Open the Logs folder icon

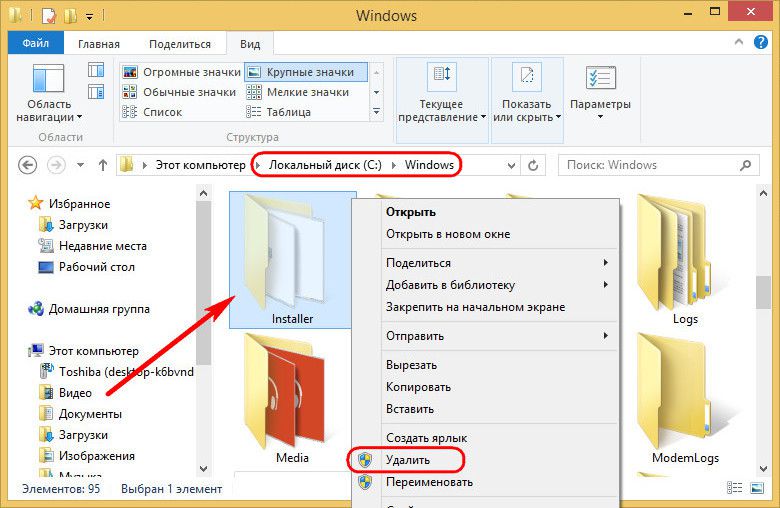pos(685,255)
